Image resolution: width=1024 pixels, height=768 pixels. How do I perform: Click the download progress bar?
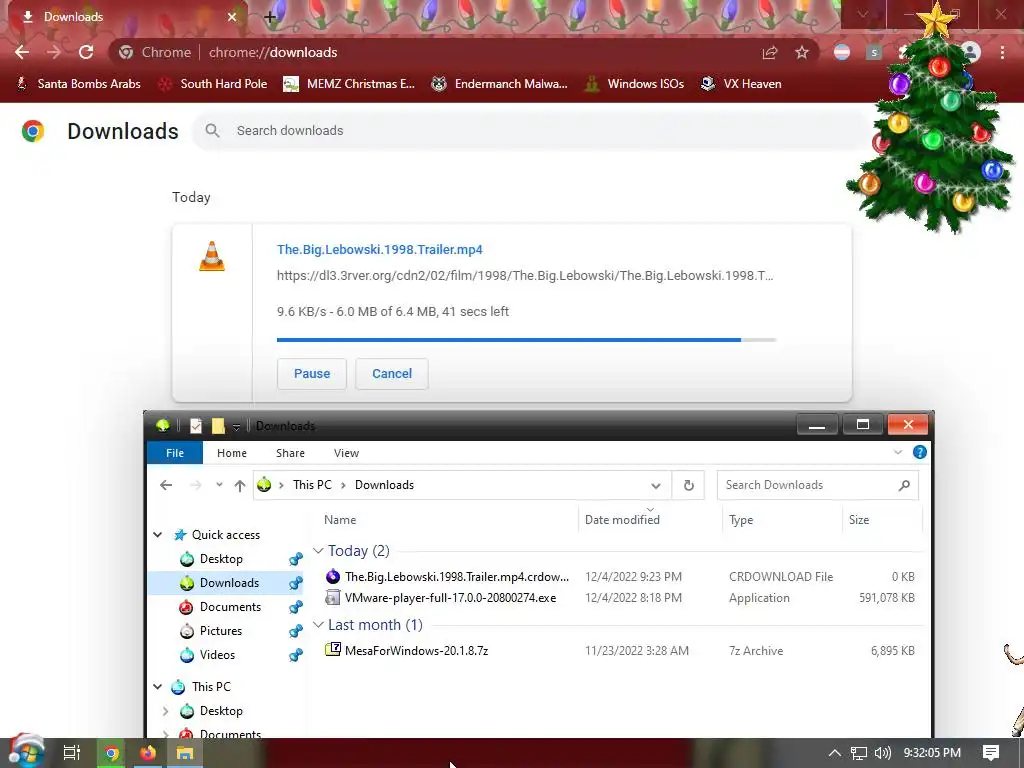[526, 340]
